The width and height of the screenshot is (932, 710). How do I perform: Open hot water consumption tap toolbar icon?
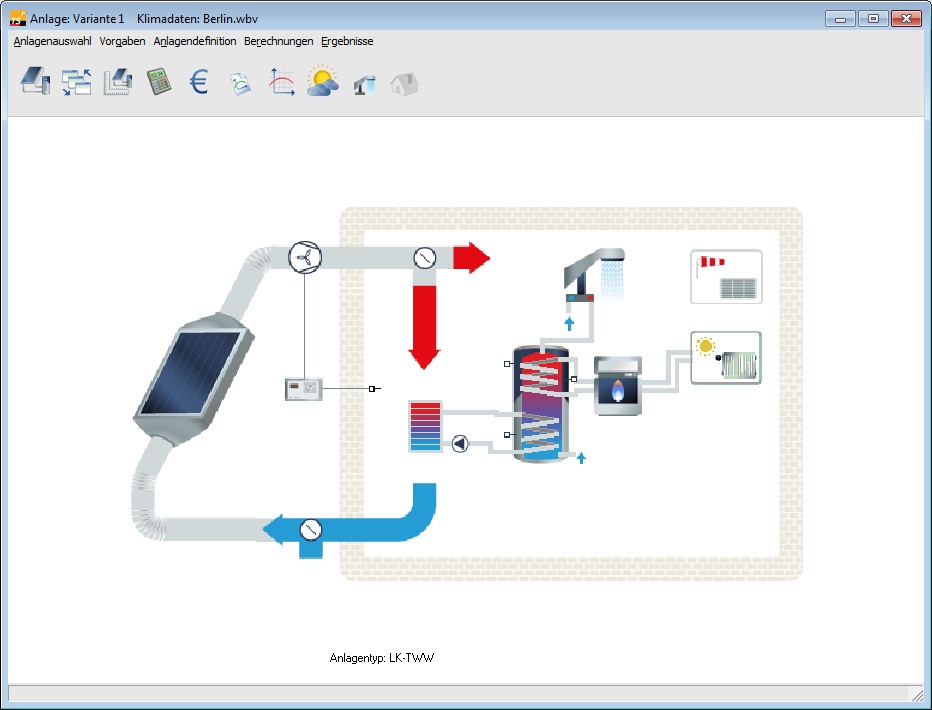tap(364, 85)
